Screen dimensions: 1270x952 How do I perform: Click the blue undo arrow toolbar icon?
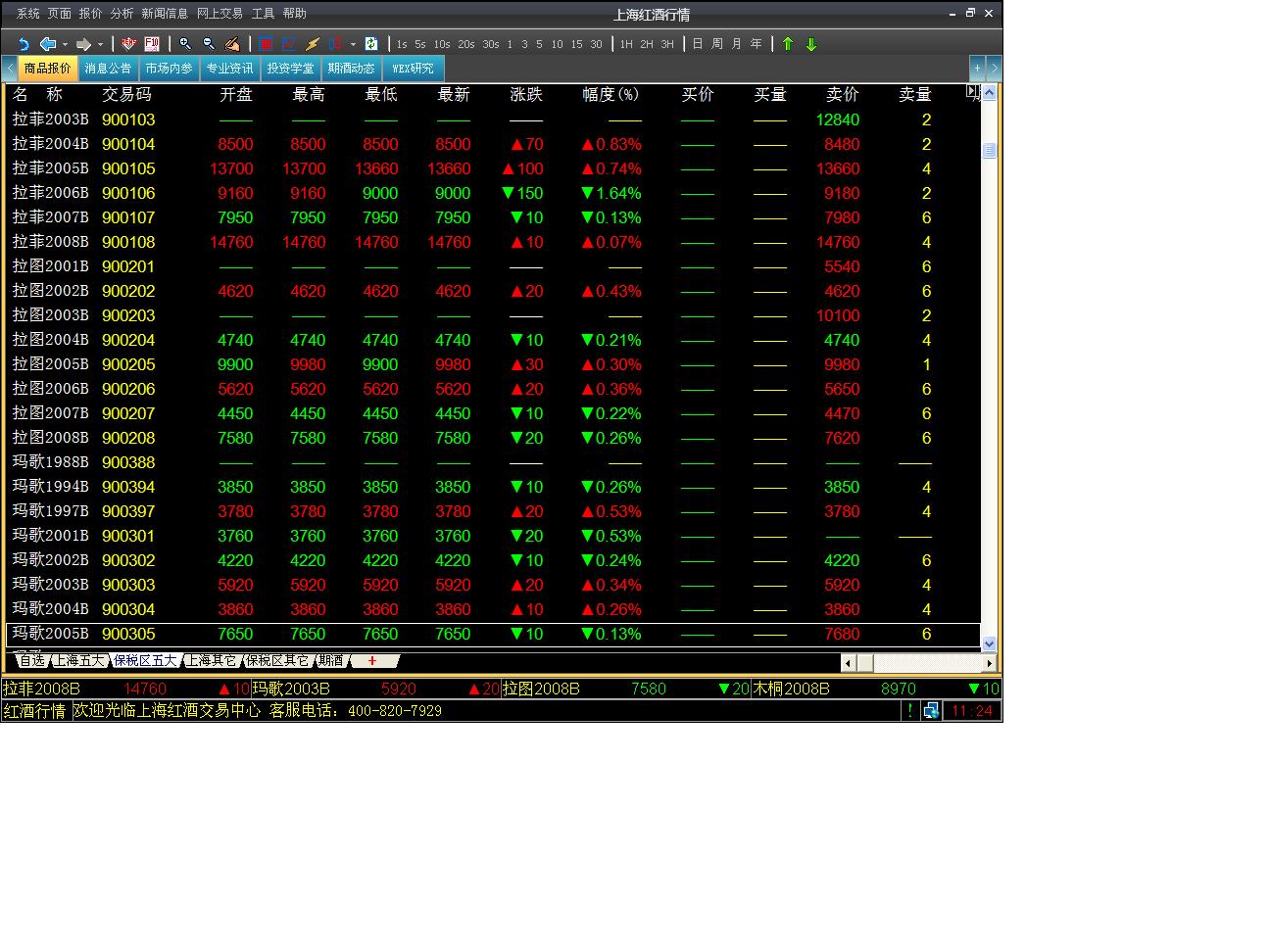pyautogui.click(x=24, y=44)
